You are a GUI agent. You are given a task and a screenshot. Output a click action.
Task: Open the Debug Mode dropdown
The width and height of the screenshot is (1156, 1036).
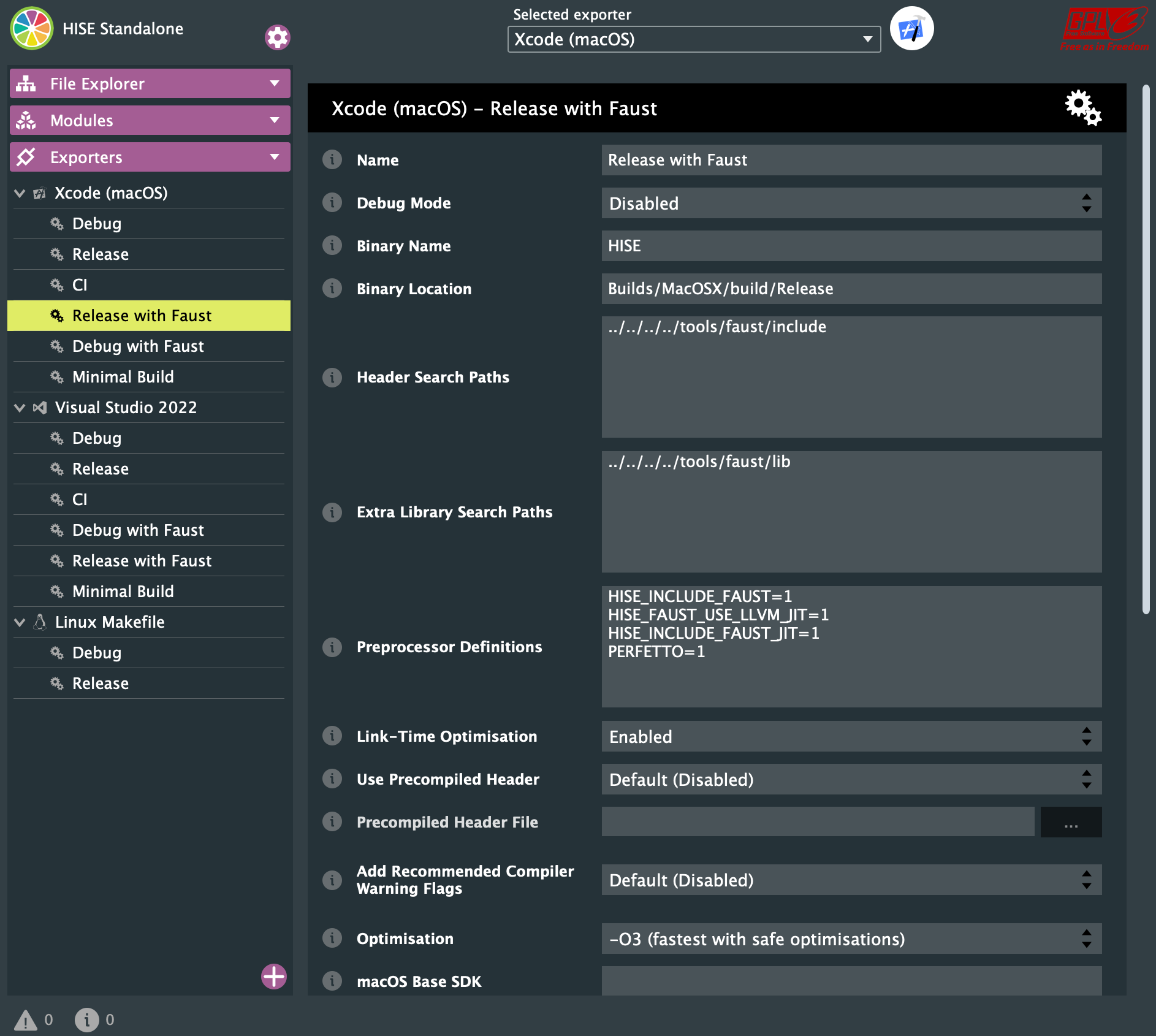tap(851, 203)
